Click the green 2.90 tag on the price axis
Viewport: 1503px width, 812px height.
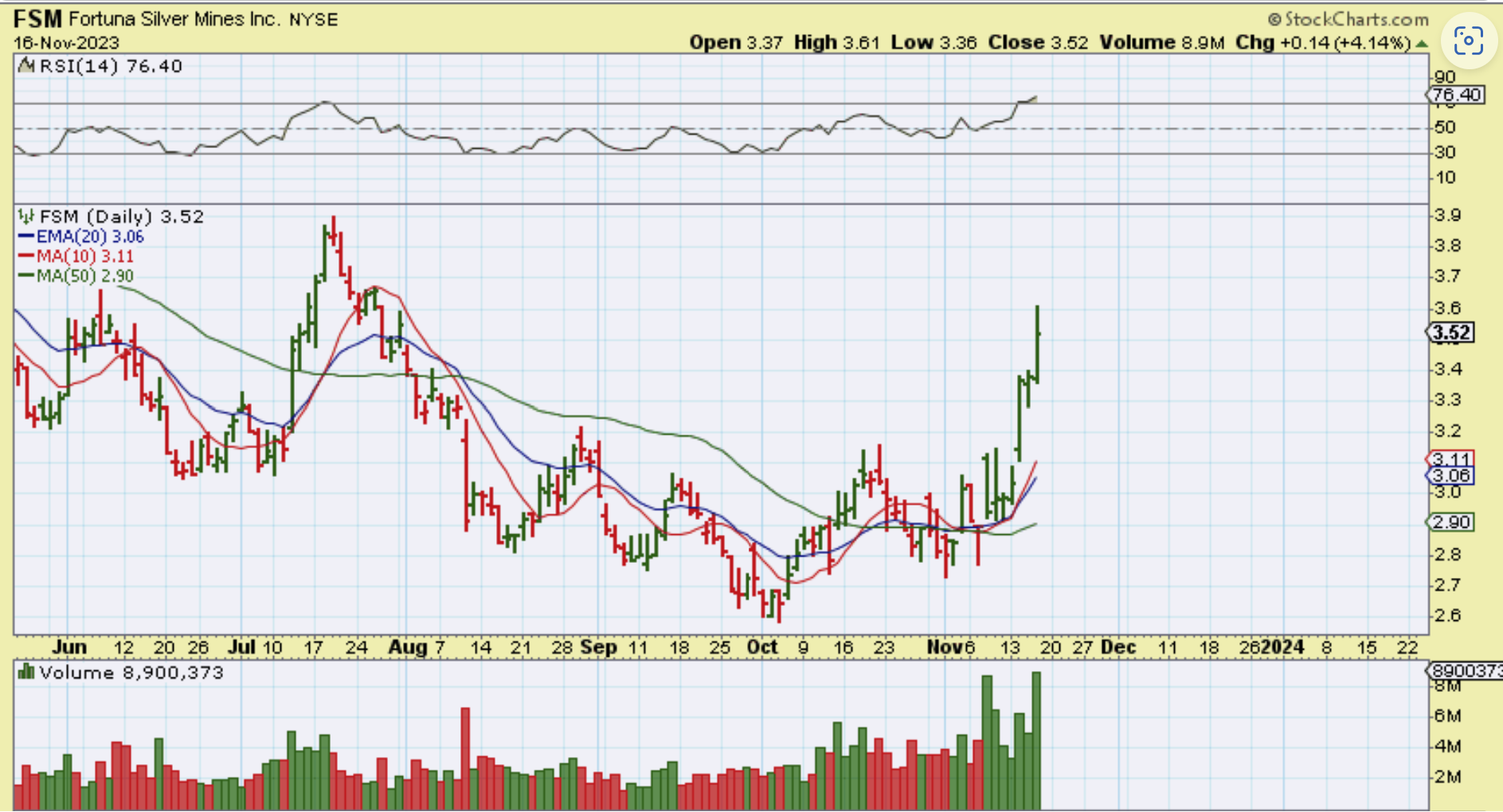click(1450, 522)
